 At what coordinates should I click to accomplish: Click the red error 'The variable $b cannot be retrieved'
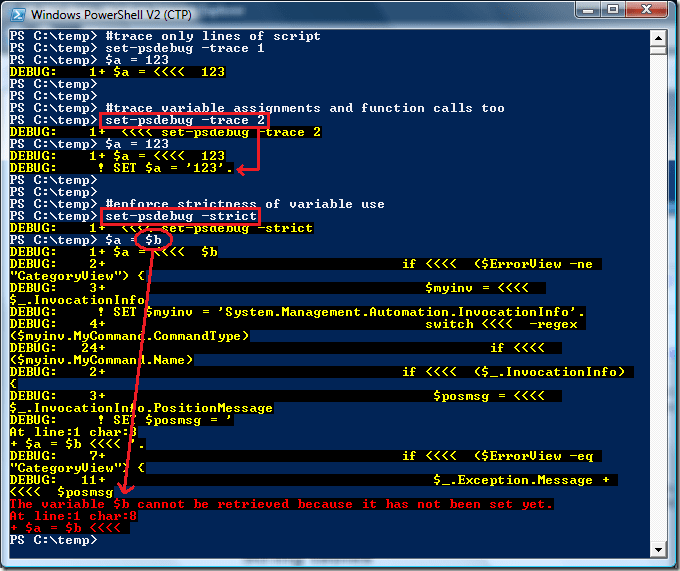[281, 504]
